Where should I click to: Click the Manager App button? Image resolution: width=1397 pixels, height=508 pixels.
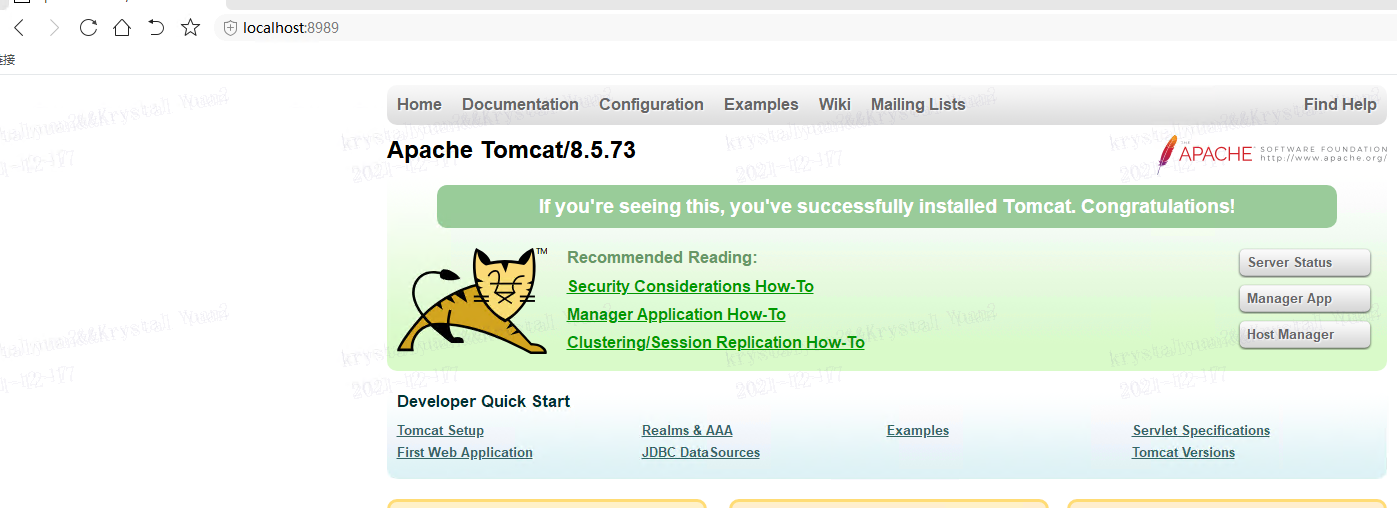click(1304, 299)
